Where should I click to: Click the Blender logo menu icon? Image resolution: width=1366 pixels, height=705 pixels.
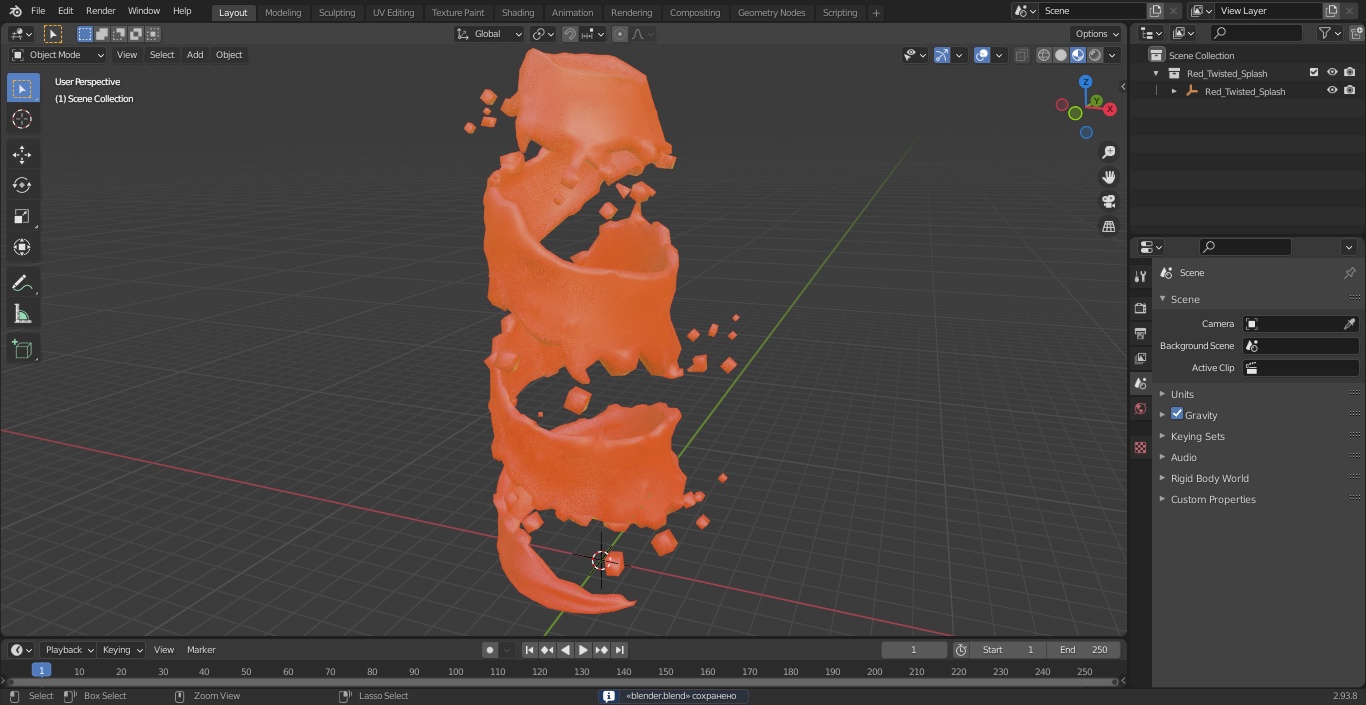point(15,11)
